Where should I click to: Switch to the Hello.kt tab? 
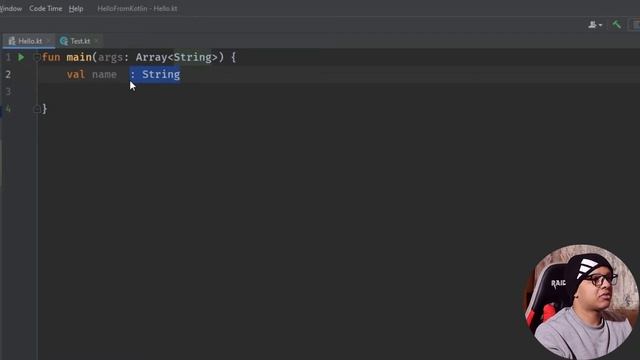pyautogui.click(x=30, y=41)
